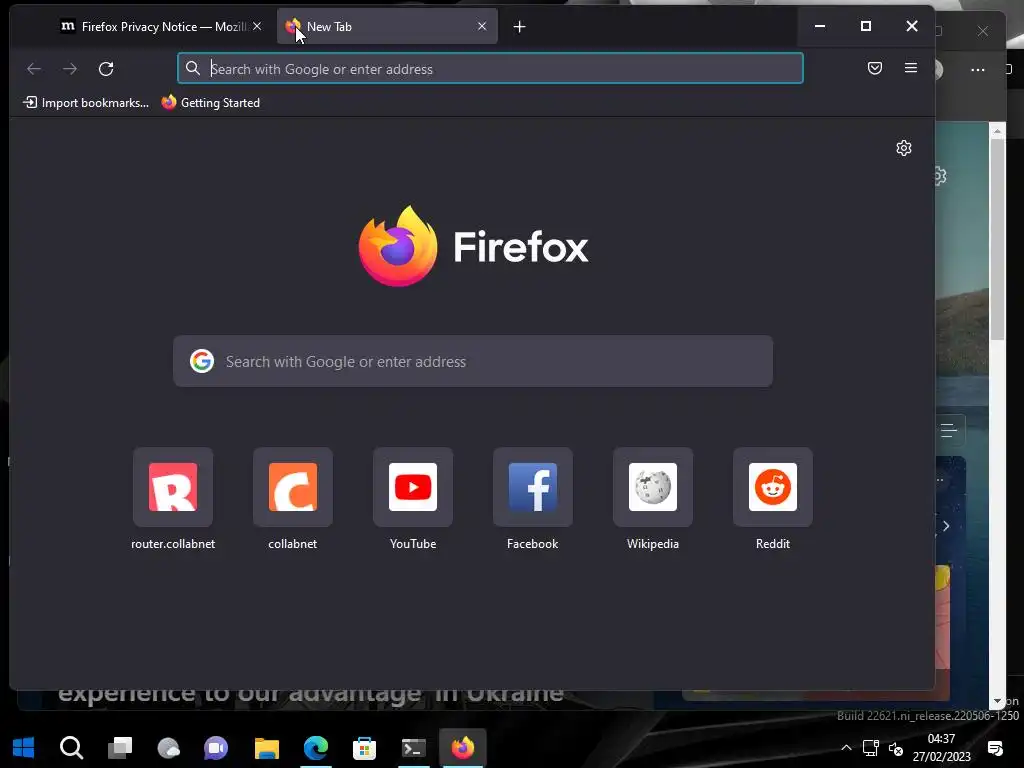Click Firefox icon on taskbar
The image size is (1024, 768).
(x=462, y=747)
